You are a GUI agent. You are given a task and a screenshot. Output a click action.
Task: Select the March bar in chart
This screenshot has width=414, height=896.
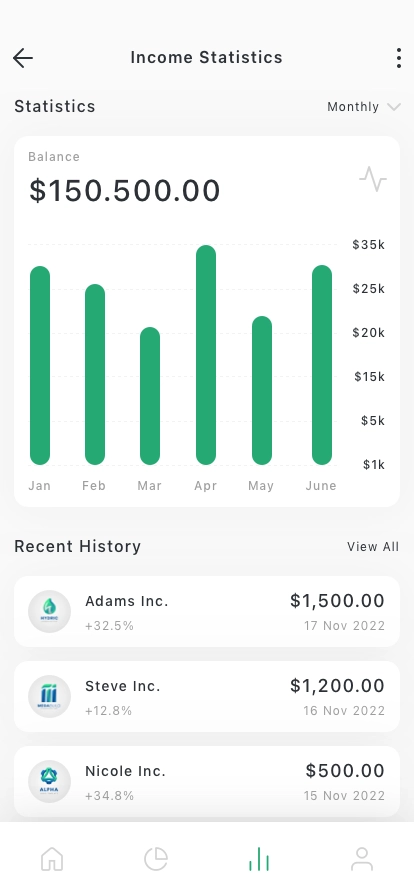pos(150,396)
